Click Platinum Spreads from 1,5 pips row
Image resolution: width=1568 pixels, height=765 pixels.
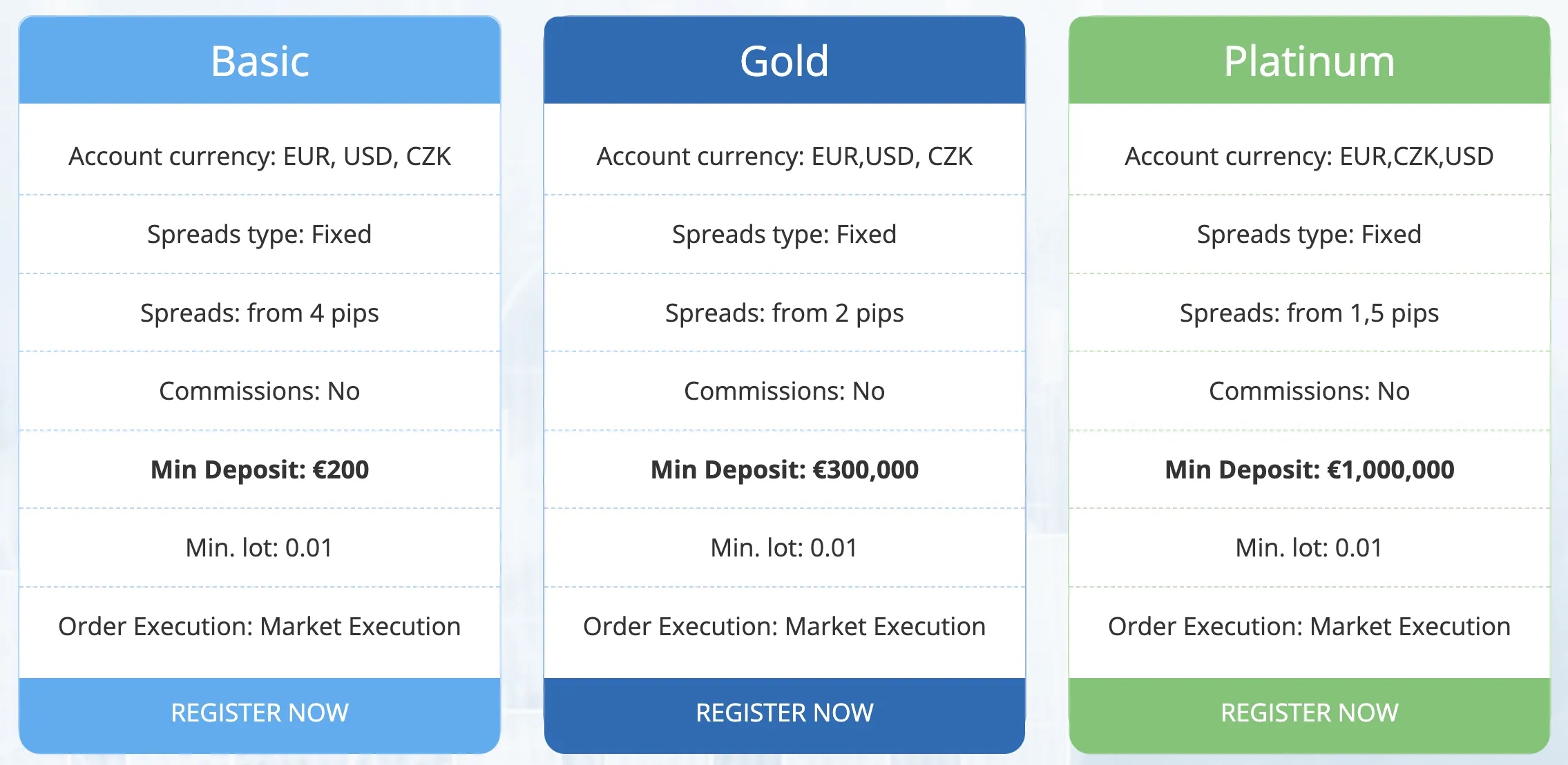1310,313
